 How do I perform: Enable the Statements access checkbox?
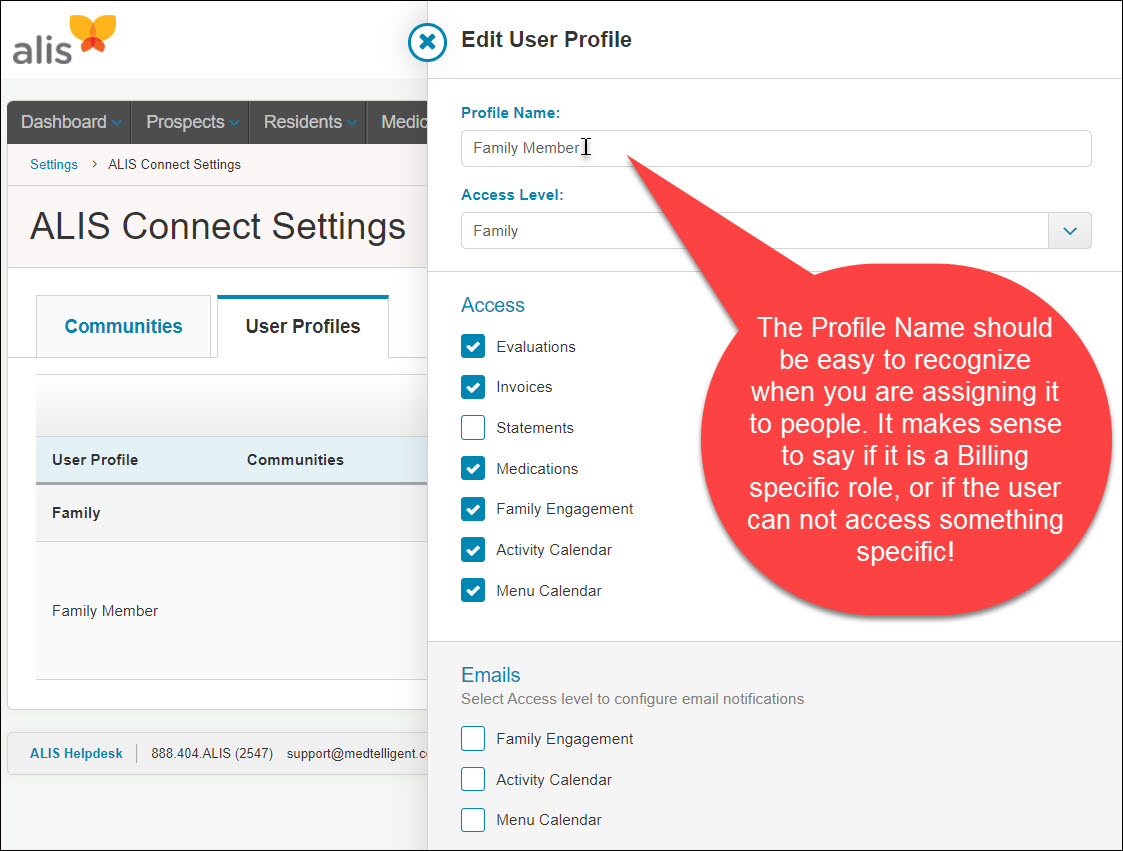[x=473, y=428]
